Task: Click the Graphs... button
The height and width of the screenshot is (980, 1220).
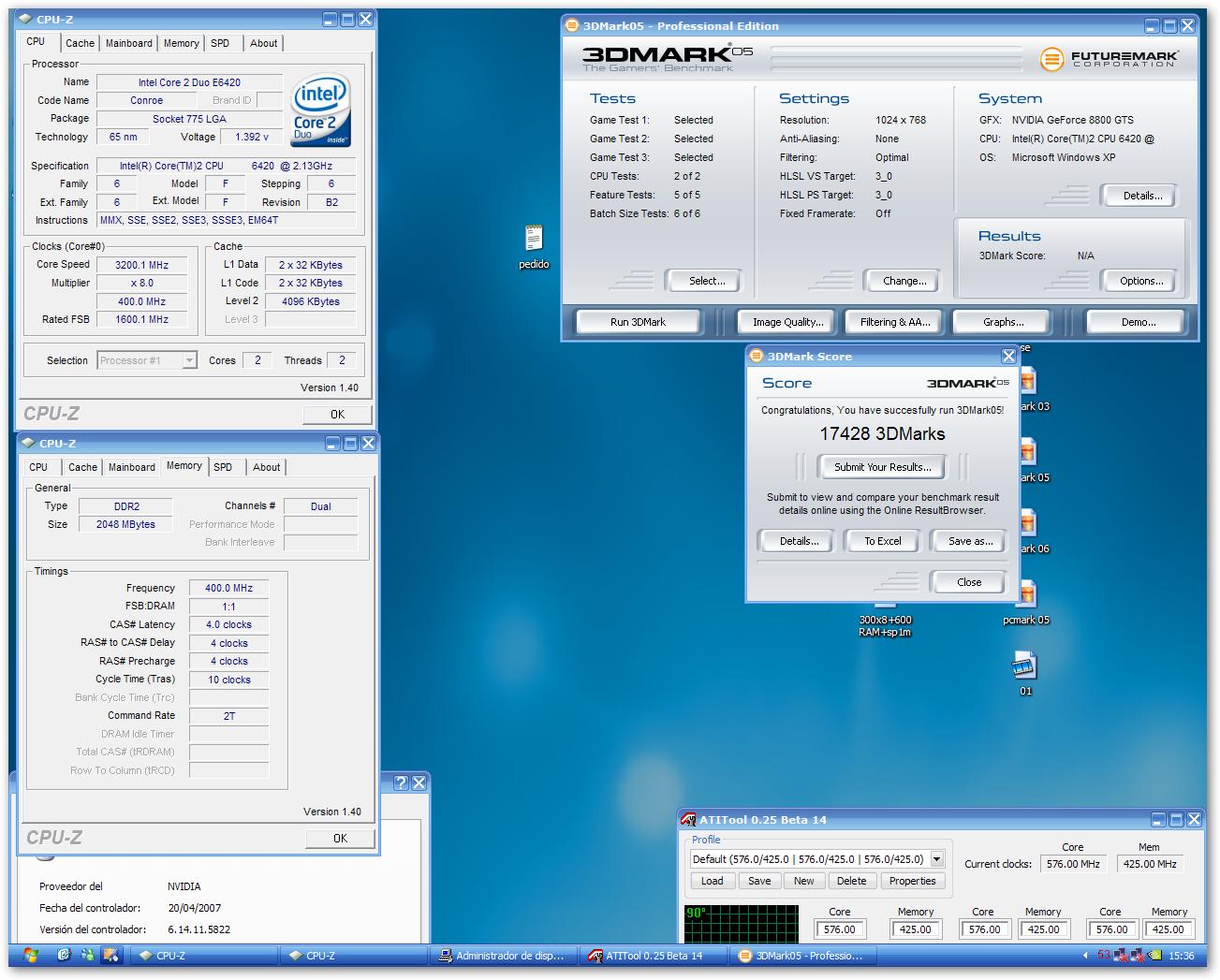Action: (1003, 322)
